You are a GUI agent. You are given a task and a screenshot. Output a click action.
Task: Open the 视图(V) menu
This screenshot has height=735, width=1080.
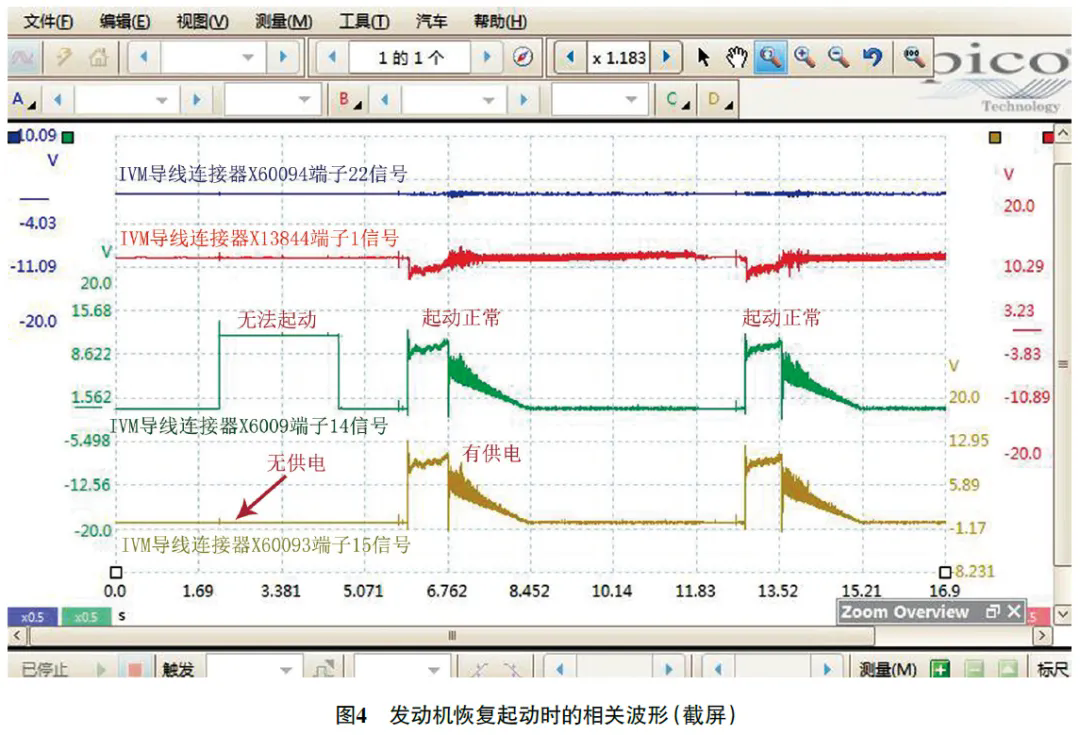[x=202, y=21]
